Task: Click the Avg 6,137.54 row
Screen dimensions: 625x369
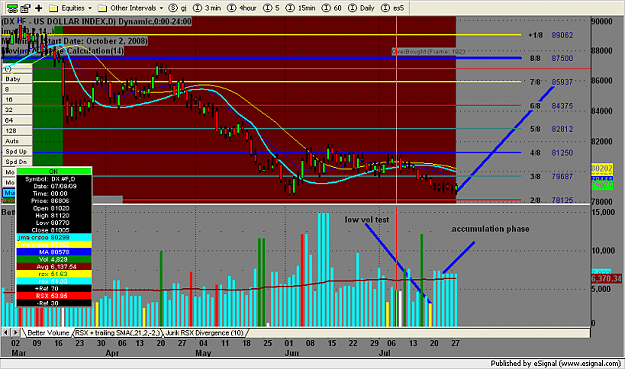Action: pyautogui.click(x=54, y=266)
